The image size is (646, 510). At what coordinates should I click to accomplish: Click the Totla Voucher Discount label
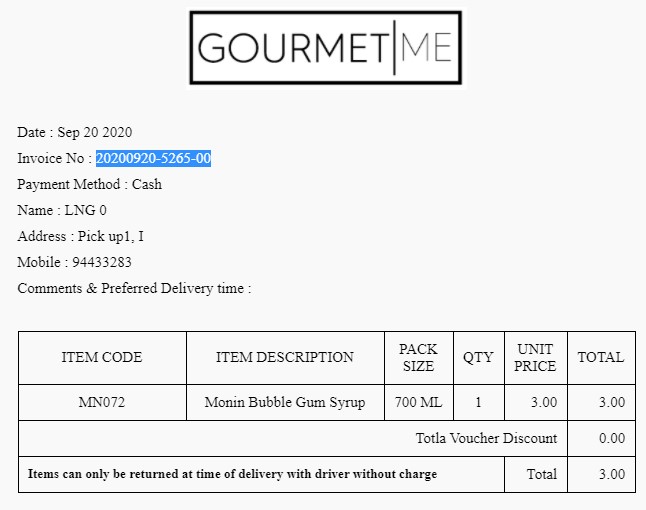[486, 438]
